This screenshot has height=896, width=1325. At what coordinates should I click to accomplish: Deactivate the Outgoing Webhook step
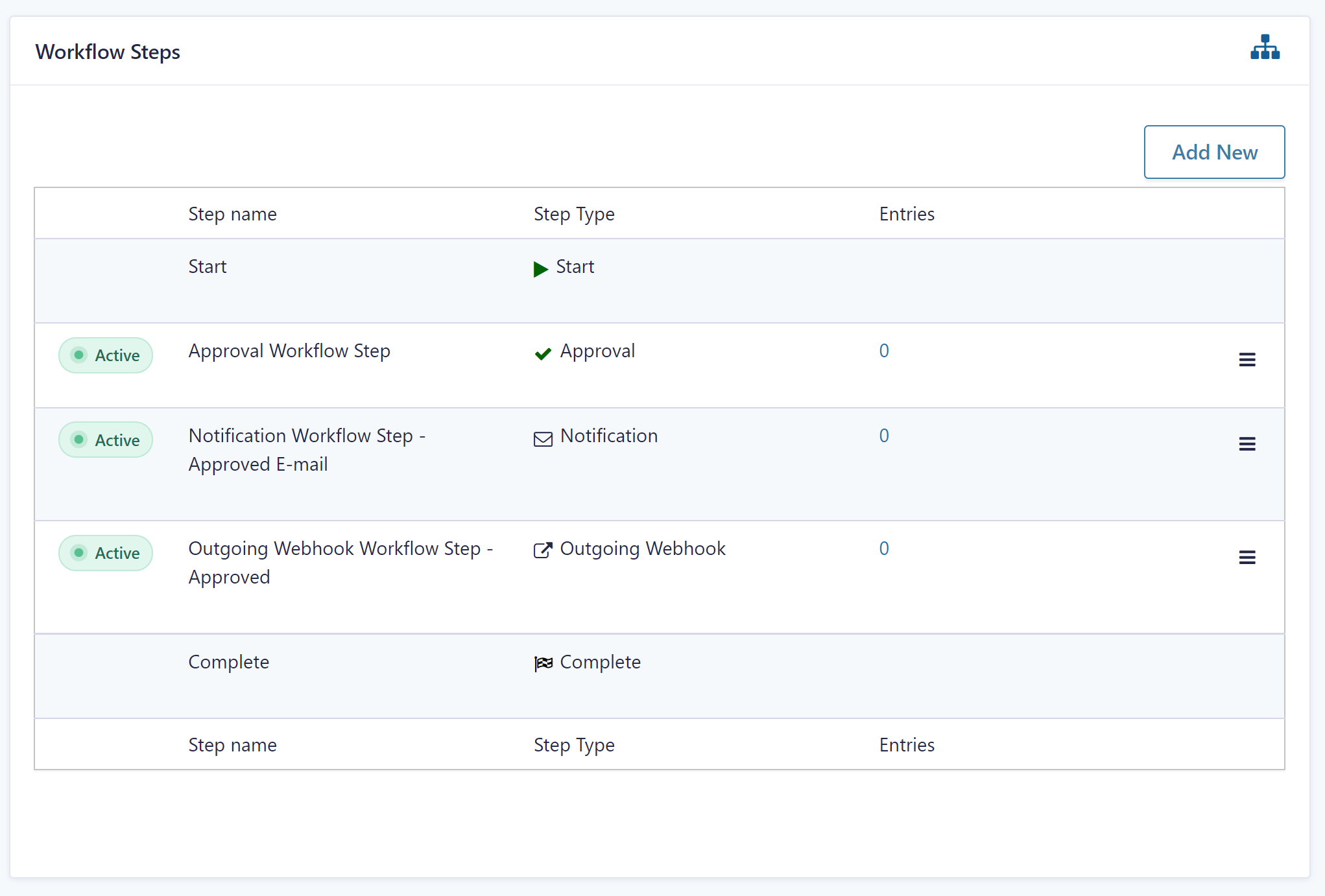pos(106,553)
